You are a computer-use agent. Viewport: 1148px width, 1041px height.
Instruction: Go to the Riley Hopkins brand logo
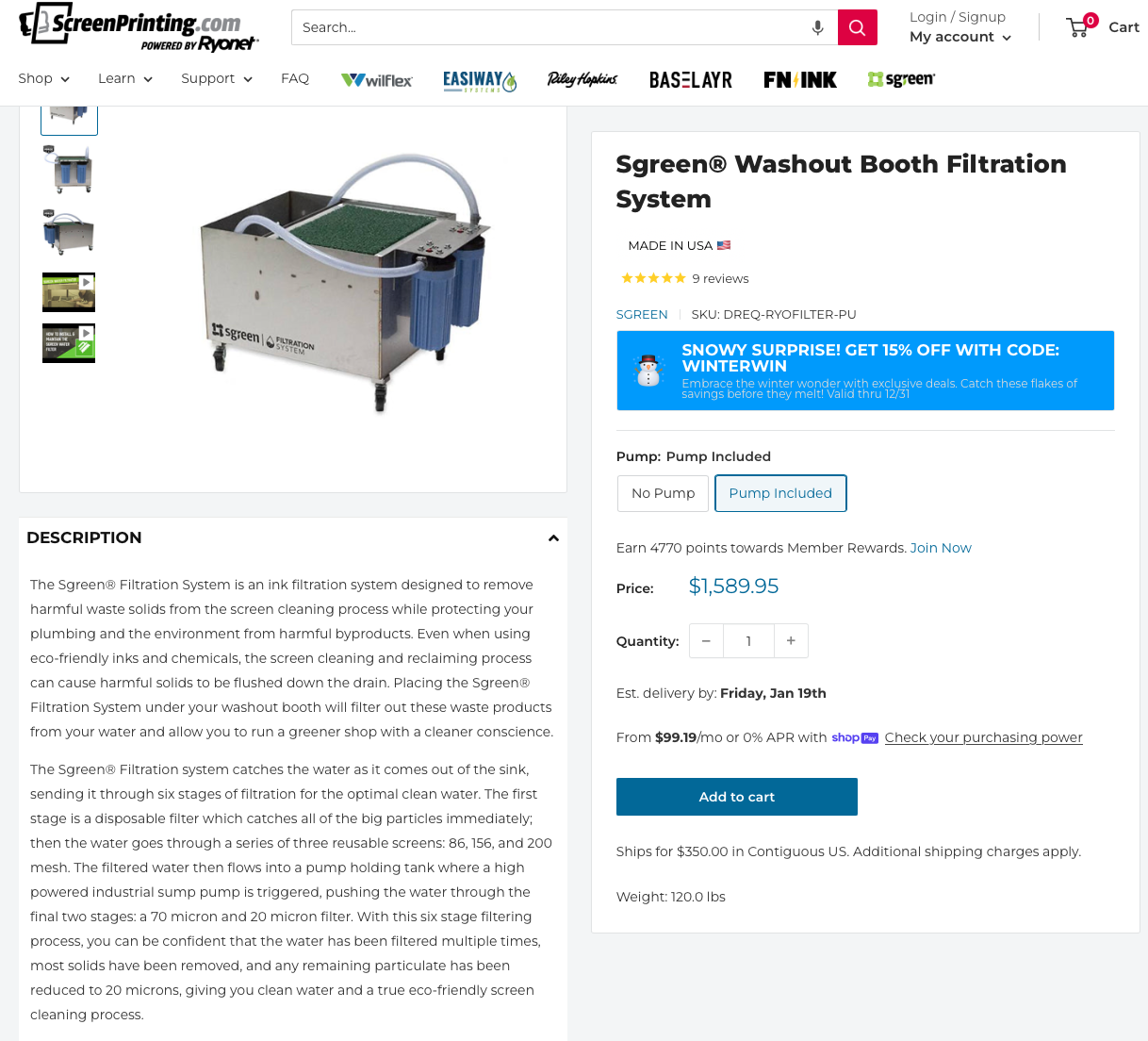582,80
